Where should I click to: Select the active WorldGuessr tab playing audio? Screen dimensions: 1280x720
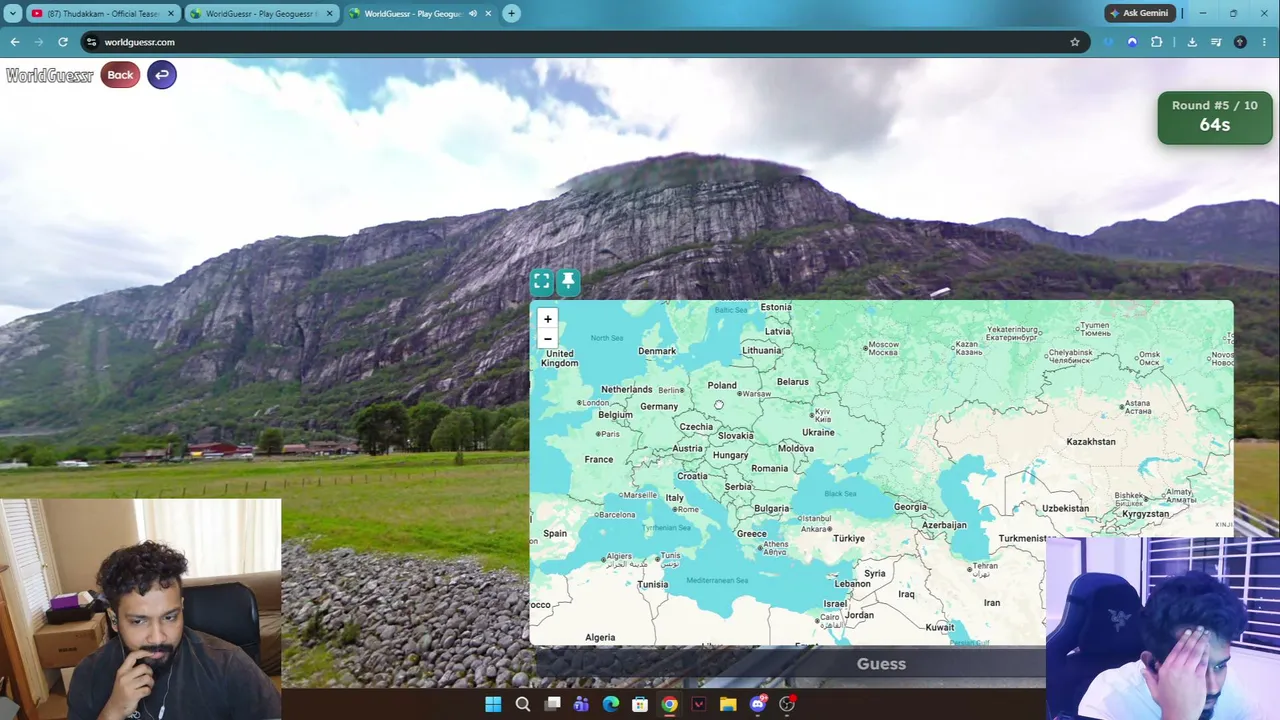coord(421,14)
